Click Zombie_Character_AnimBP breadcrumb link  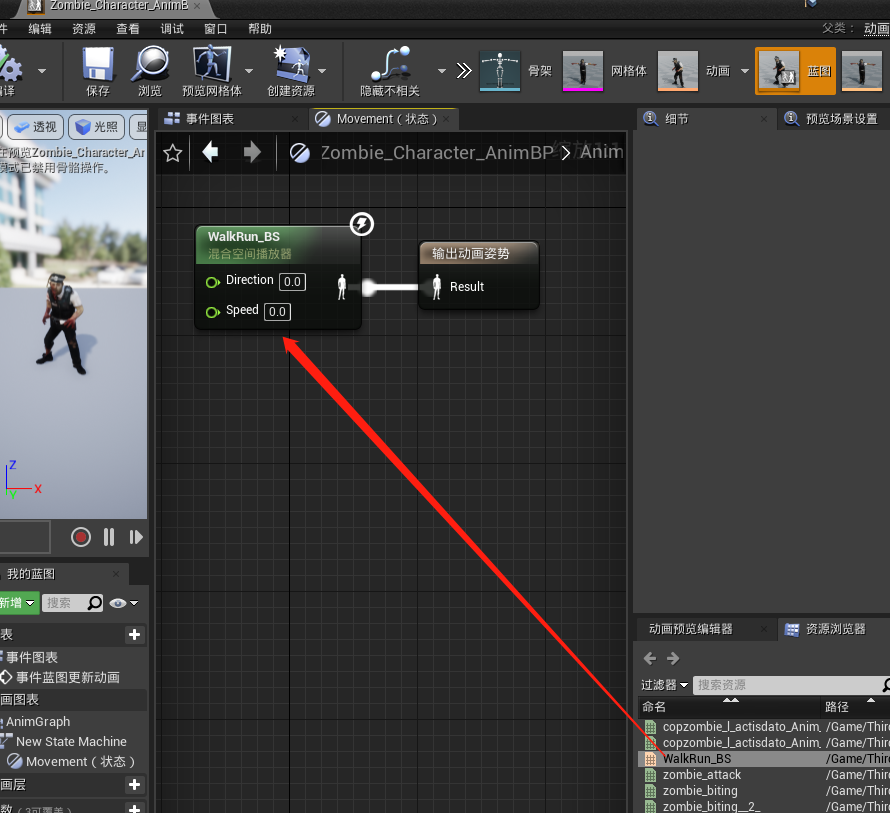point(436,153)
